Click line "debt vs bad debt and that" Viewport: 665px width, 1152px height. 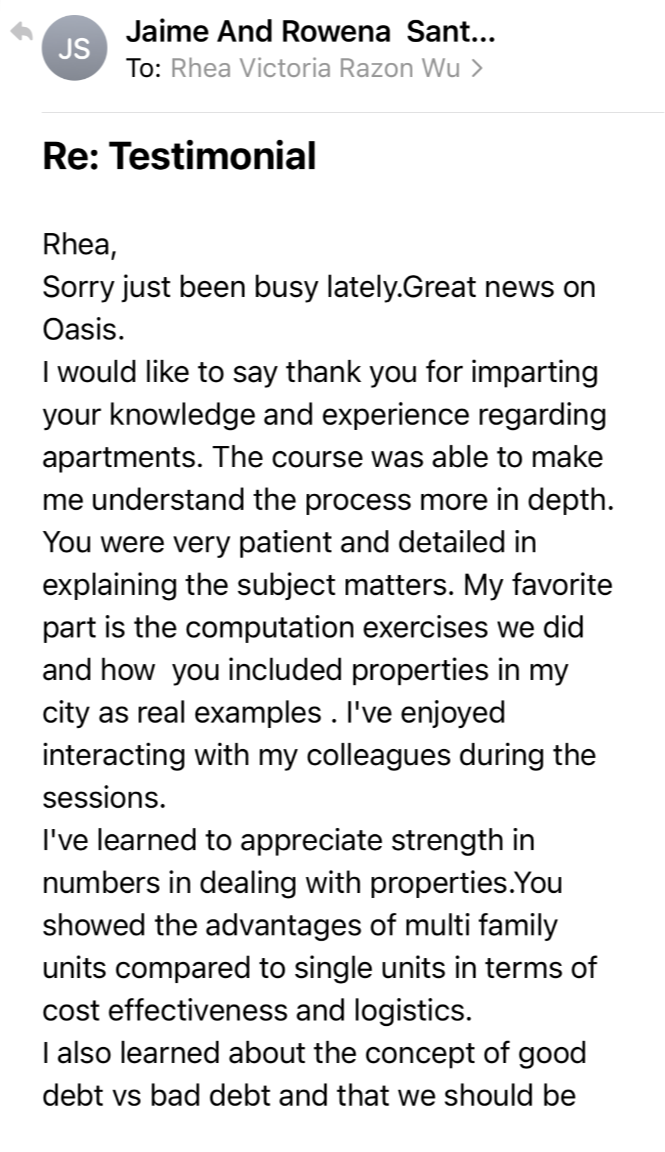[x=309, y=1095]
